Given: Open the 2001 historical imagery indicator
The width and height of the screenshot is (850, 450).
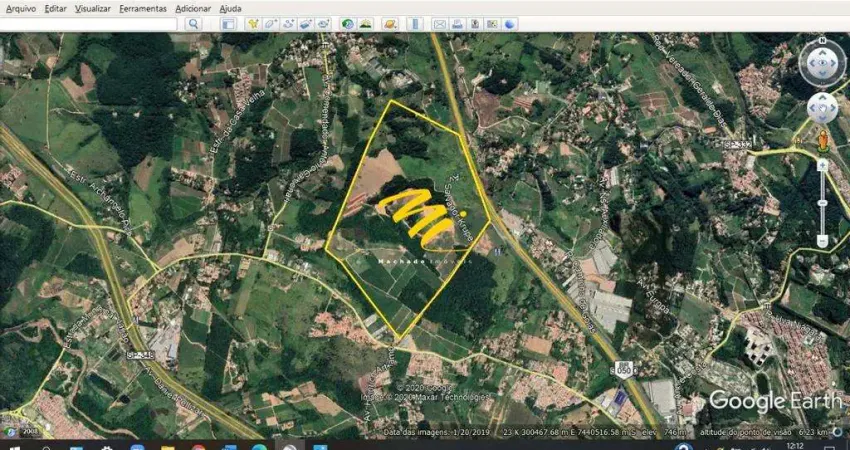Looking at the screenshot, I should pos(22,432).
